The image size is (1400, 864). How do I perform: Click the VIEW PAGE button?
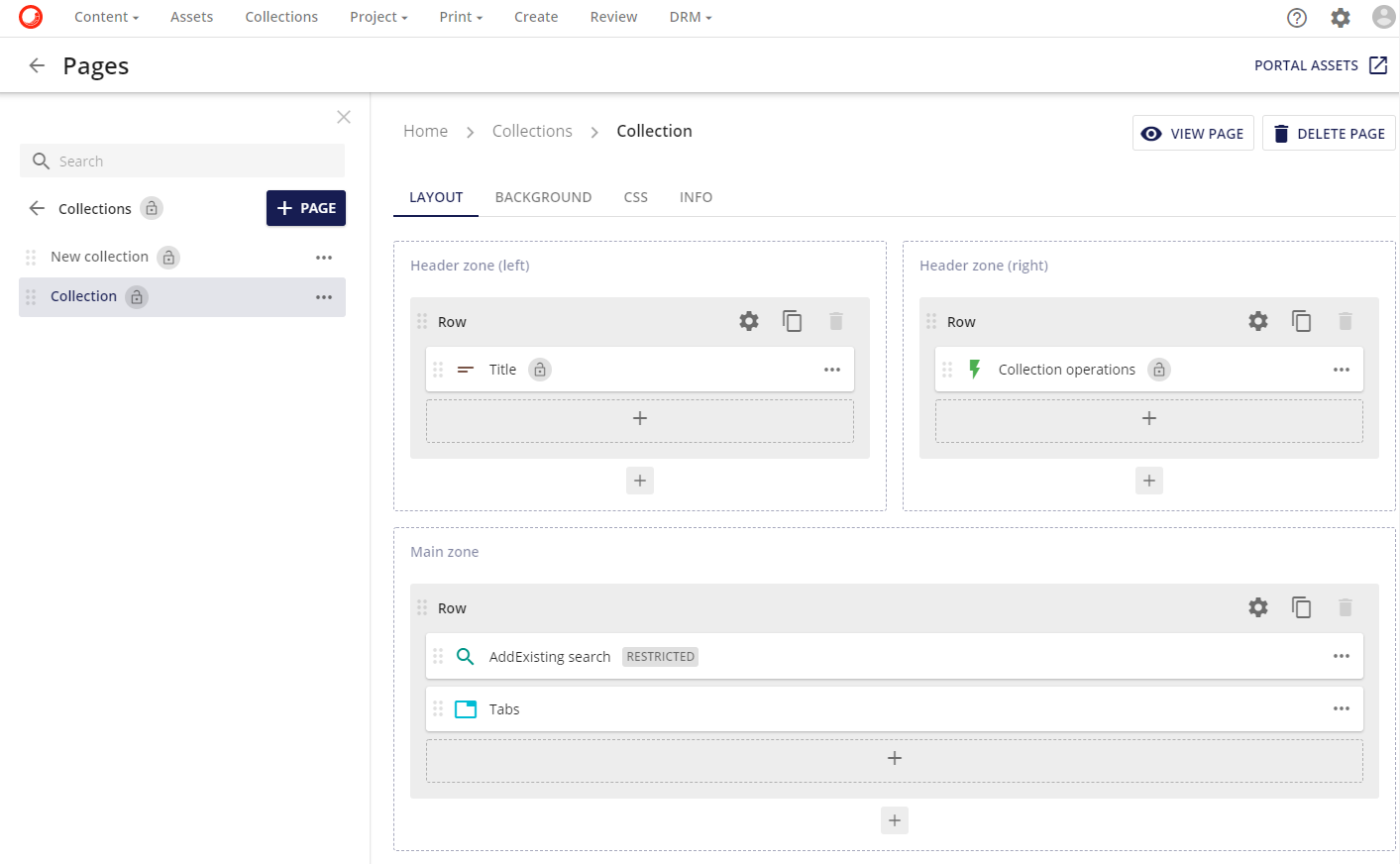click(1193, 133)
